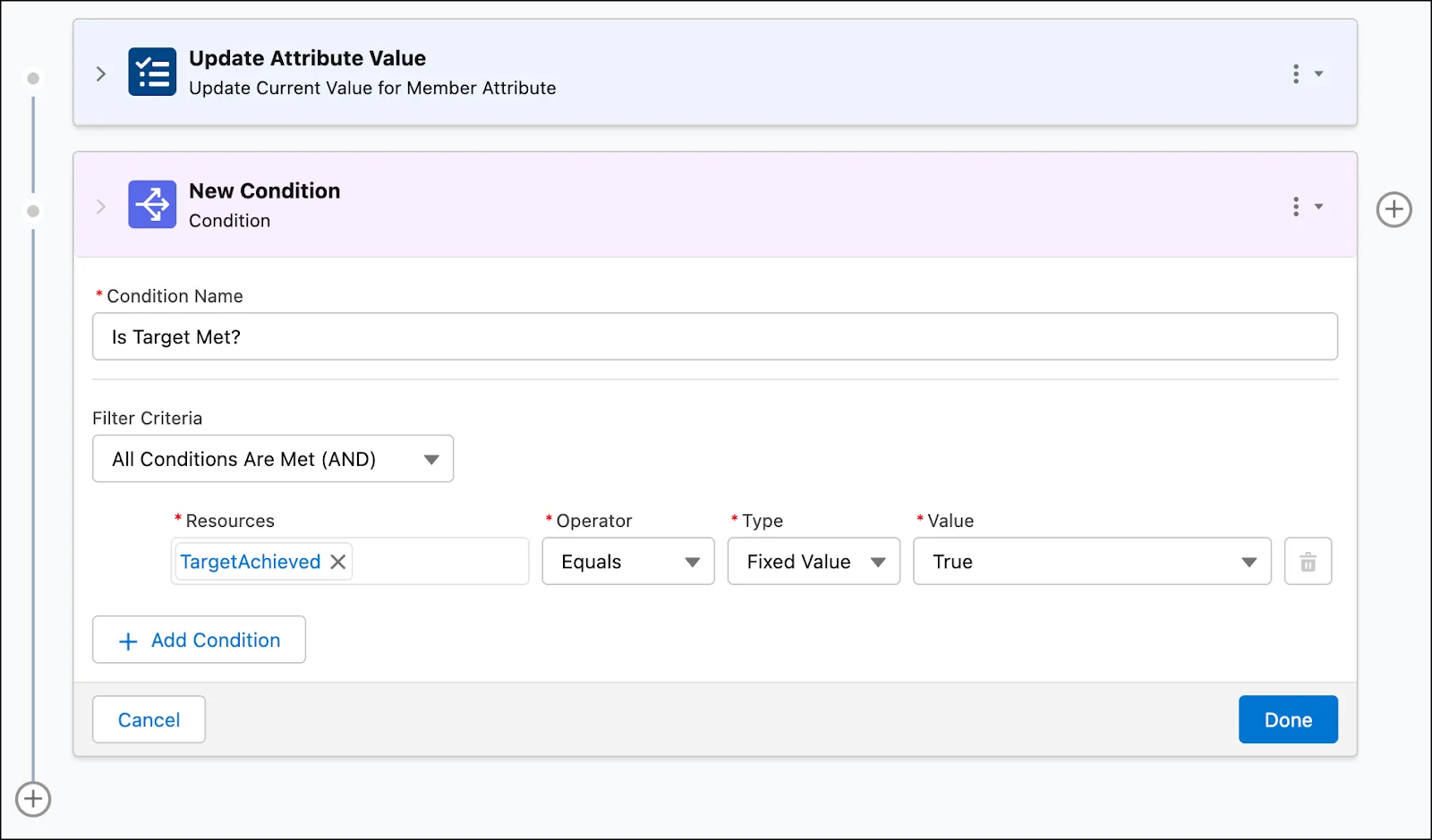
Task: Click the Done button
Action: coord(1288,719)
